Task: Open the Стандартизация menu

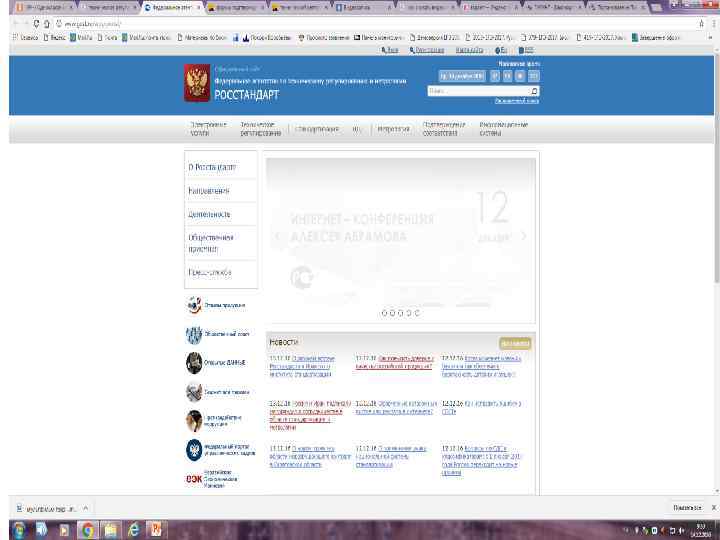Action: pyautogui.click(x=318, y=129)
